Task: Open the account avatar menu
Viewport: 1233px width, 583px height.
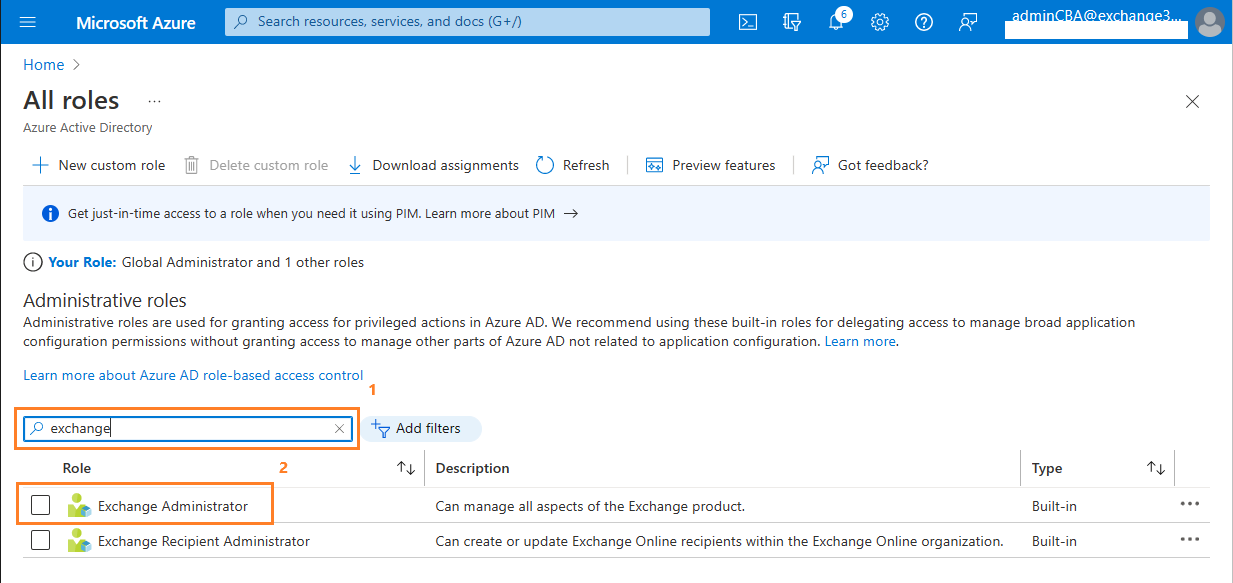Action: tap(1210, 22)
